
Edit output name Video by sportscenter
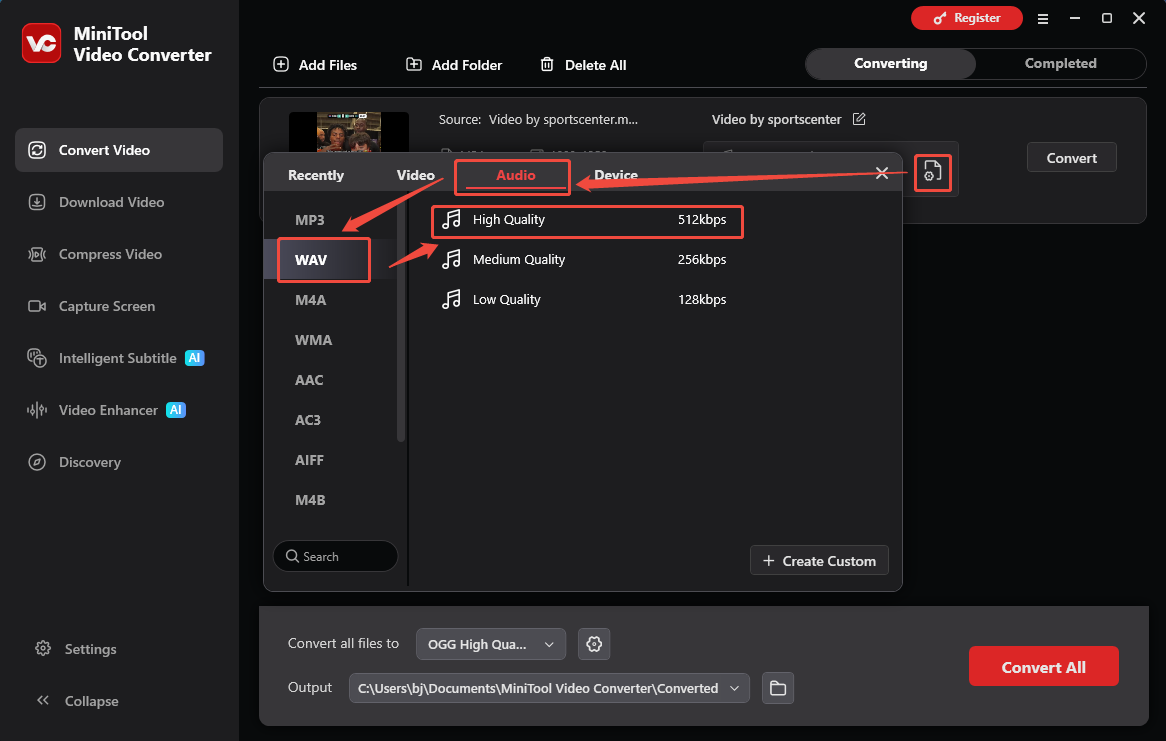[859, 119]
